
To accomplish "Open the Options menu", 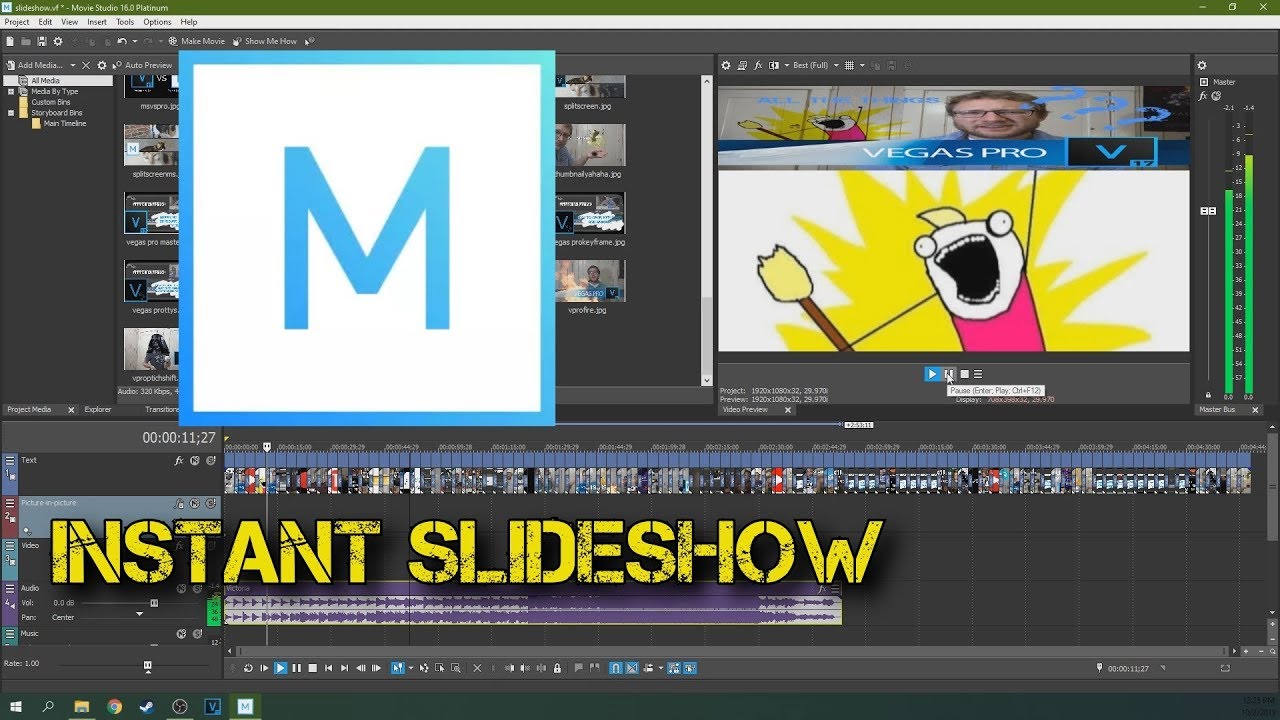I will pyautogui.click(x=157, y=22).
